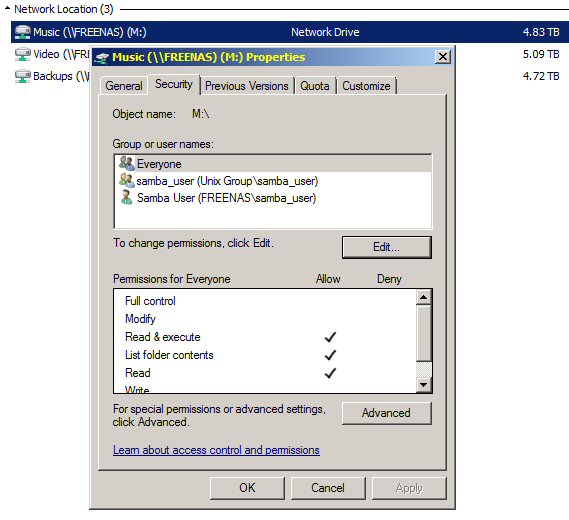Click the Samba User person icon
Screen dimensions: 569x520
127,197
